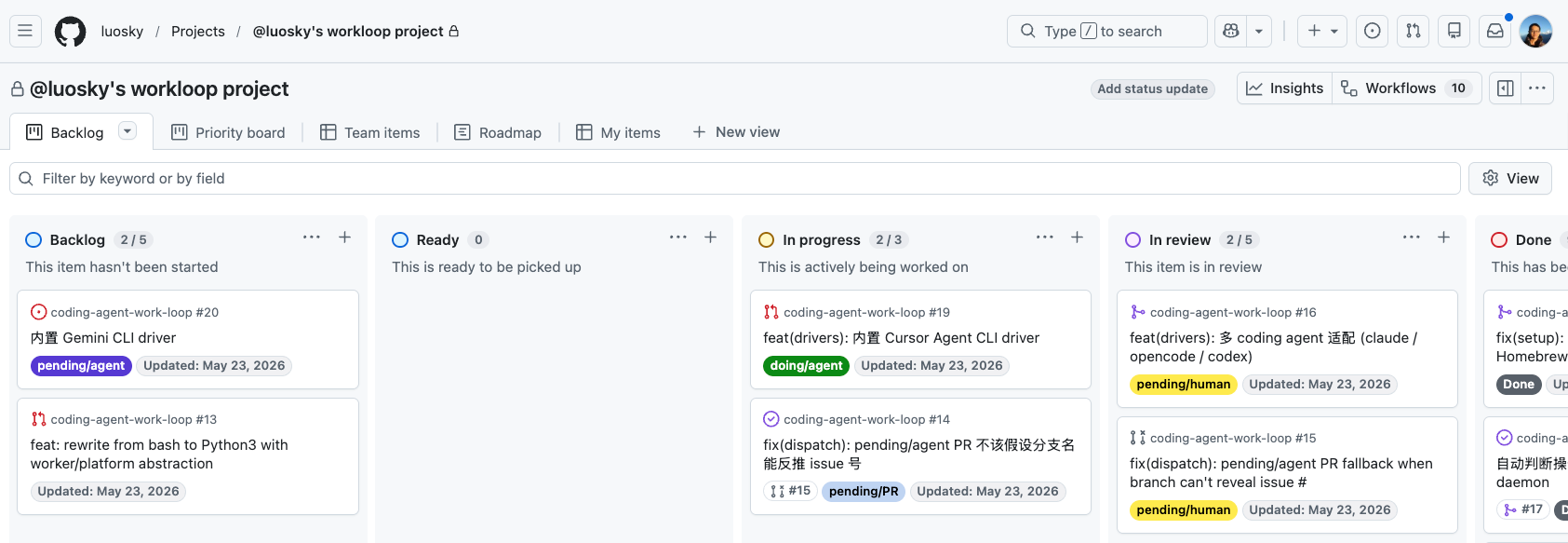Open the Backlog tab options dropdown
The image size is (1568, 543).
point(127,131)
